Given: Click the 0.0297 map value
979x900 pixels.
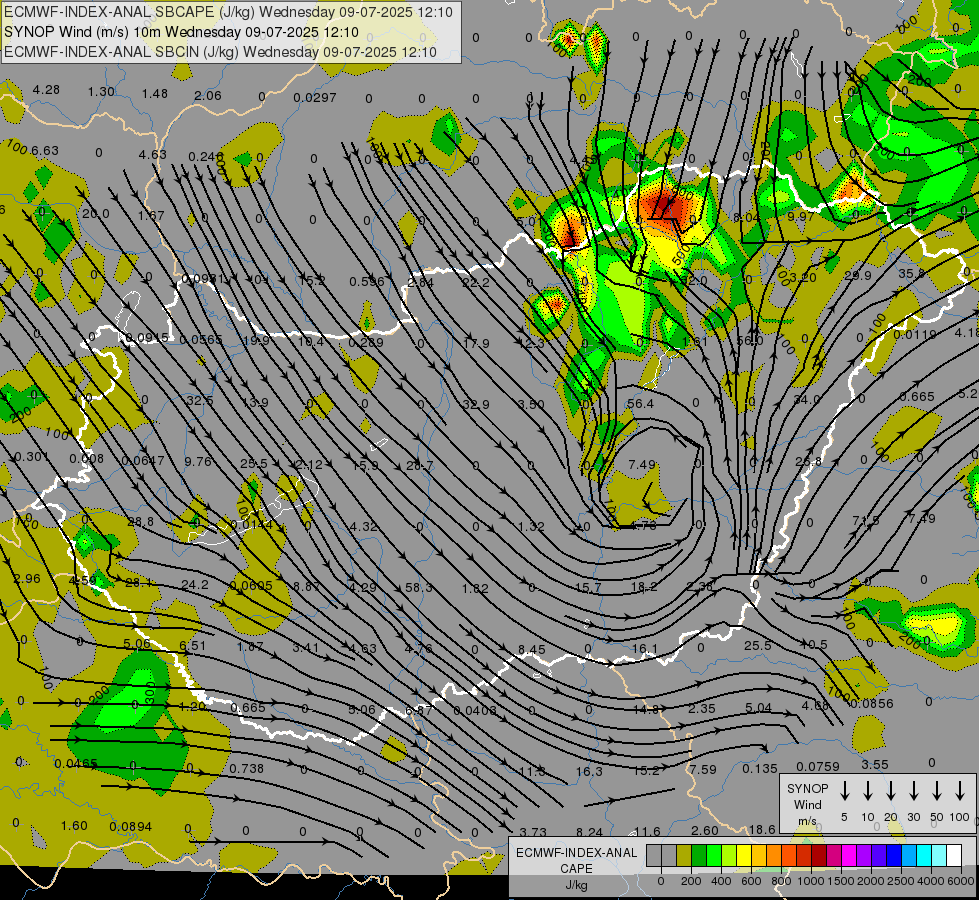Looking at the screenshot, I should (x=315, y=98).
